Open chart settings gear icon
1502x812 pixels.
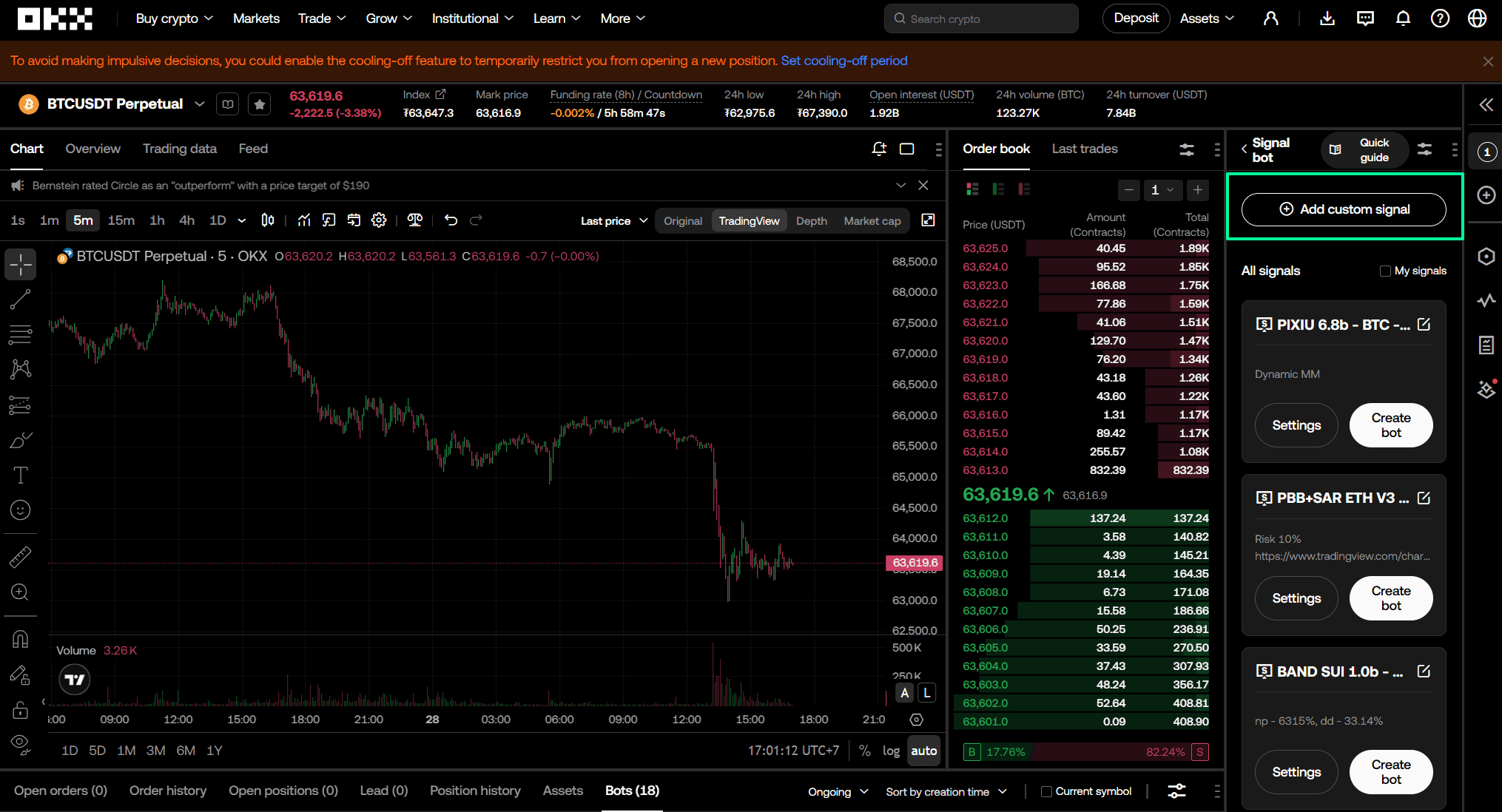coord(379,220)
